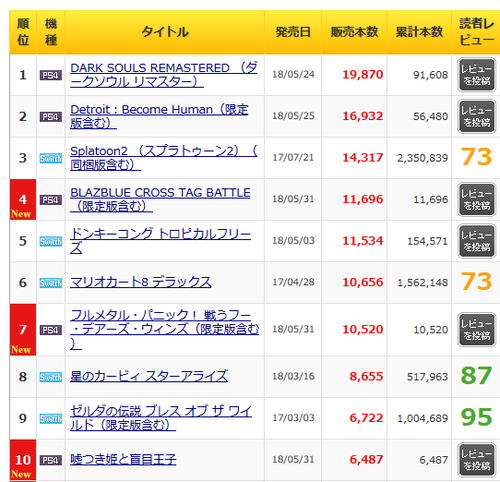Screen dimensions: 500x482
Task: Click cumulative total 154,571
Action: 427,241
